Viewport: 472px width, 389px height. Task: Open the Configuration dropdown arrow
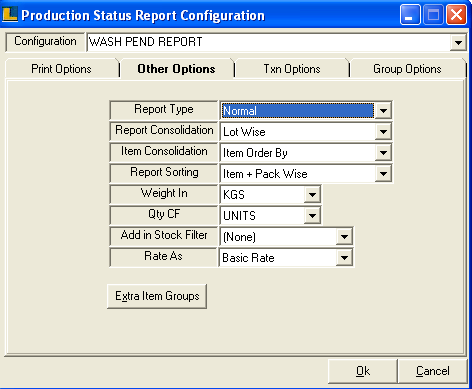click(458, 42)
